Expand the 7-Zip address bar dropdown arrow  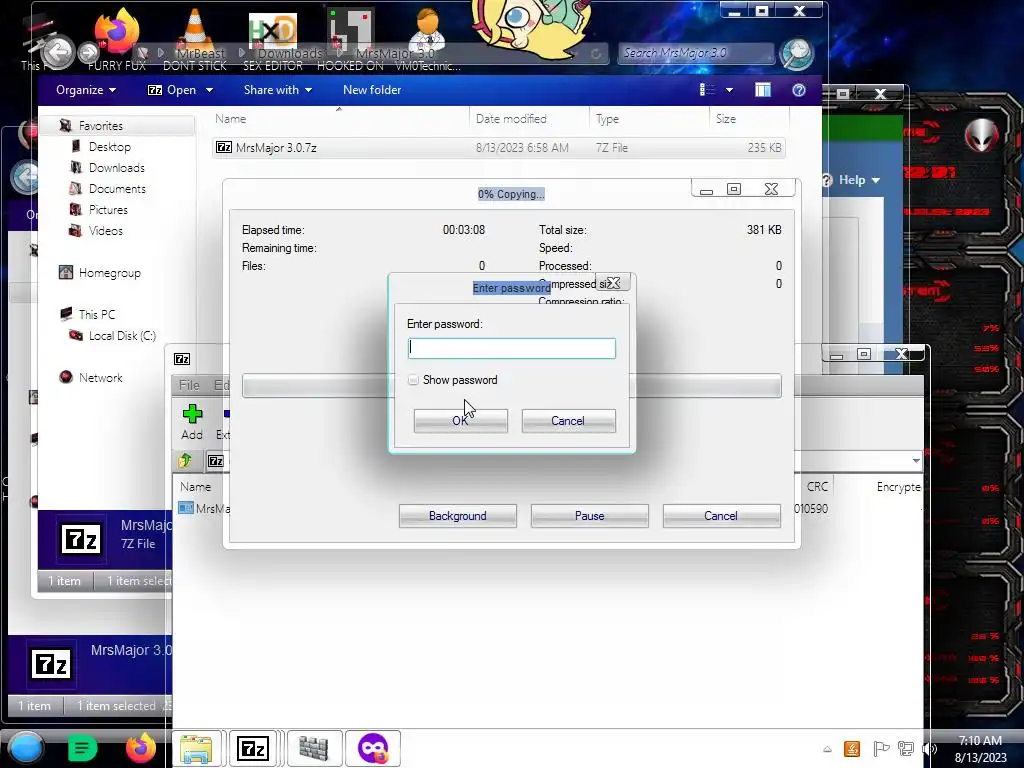click(916, 461)
